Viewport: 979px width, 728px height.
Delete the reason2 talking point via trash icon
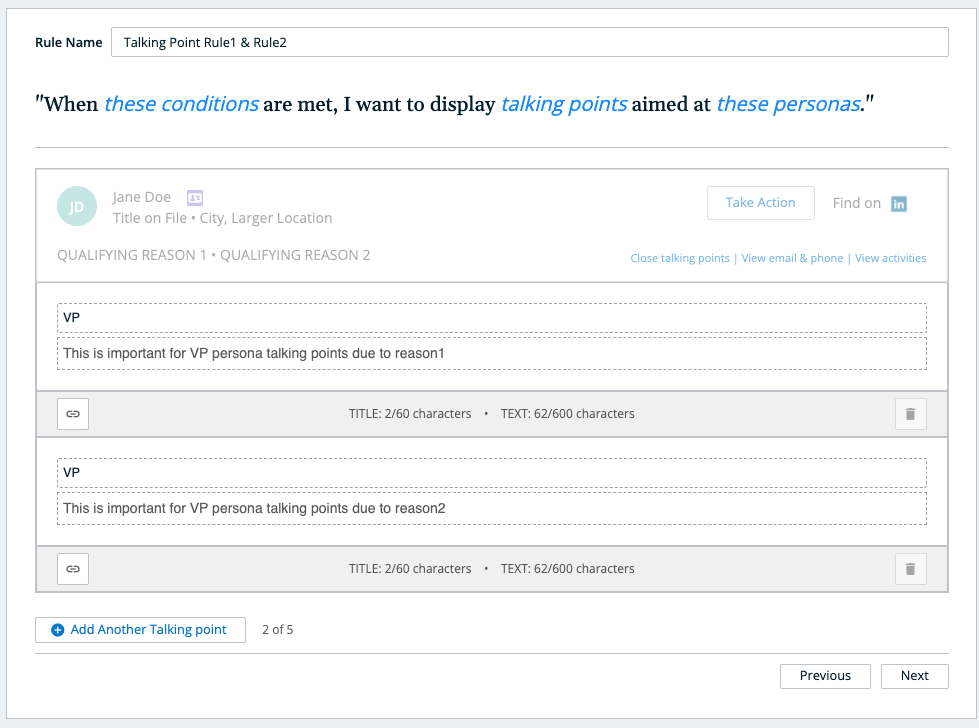tap(910, 569)
